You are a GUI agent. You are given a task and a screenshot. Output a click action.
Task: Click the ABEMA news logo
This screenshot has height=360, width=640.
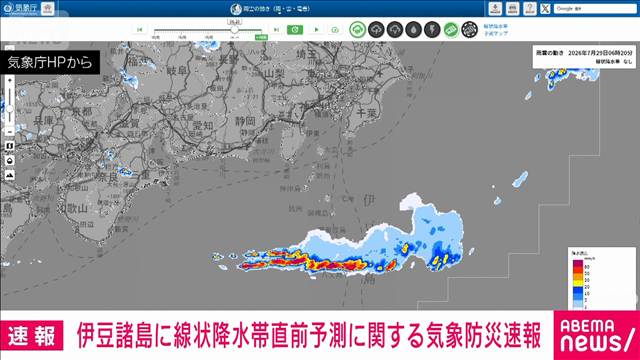(x=597, y=335)
